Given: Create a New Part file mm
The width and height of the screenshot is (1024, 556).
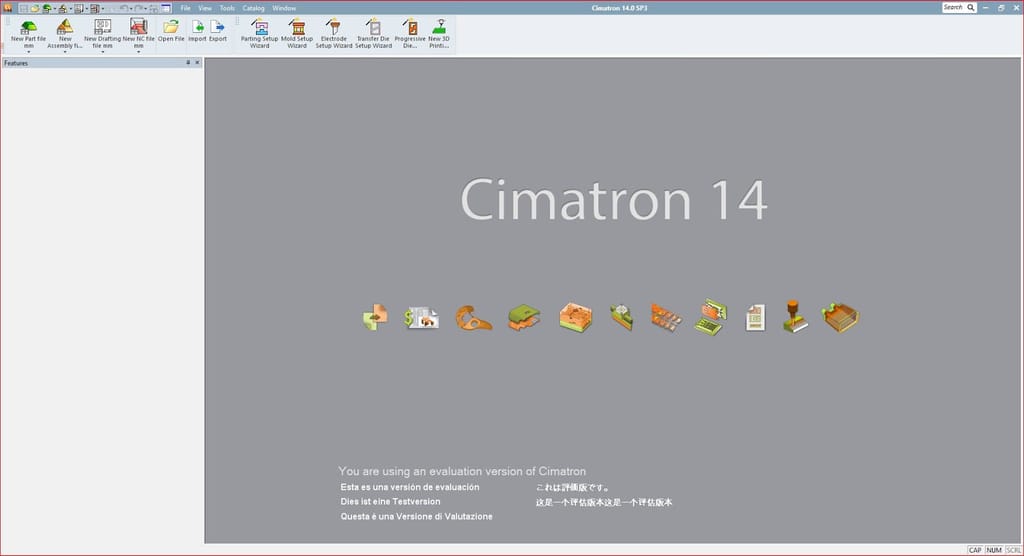Looking at the screenshot, I should (28, 33).
